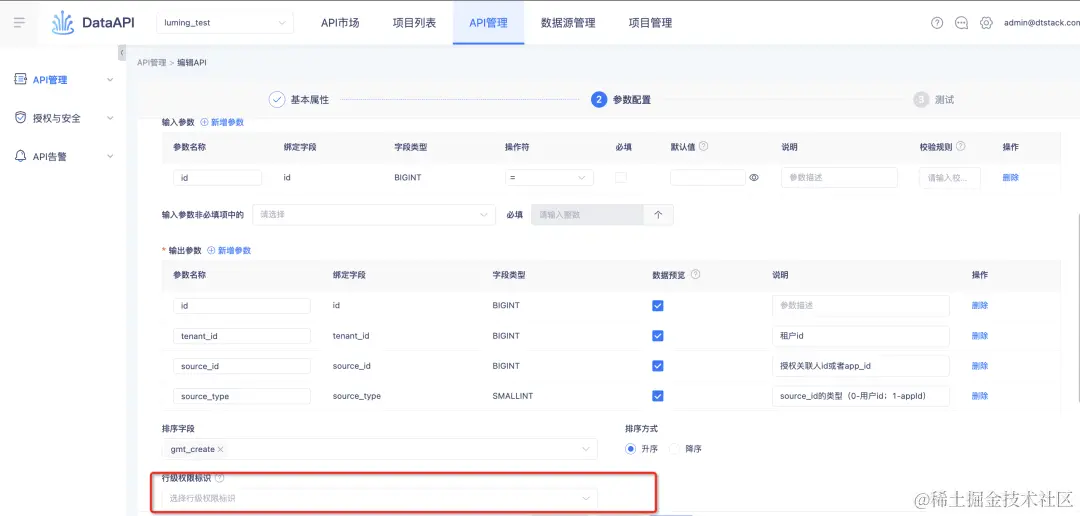Click the API管理 breadcrumb link
Viewport: 1080px width, 516px height.
pos(152,63)
